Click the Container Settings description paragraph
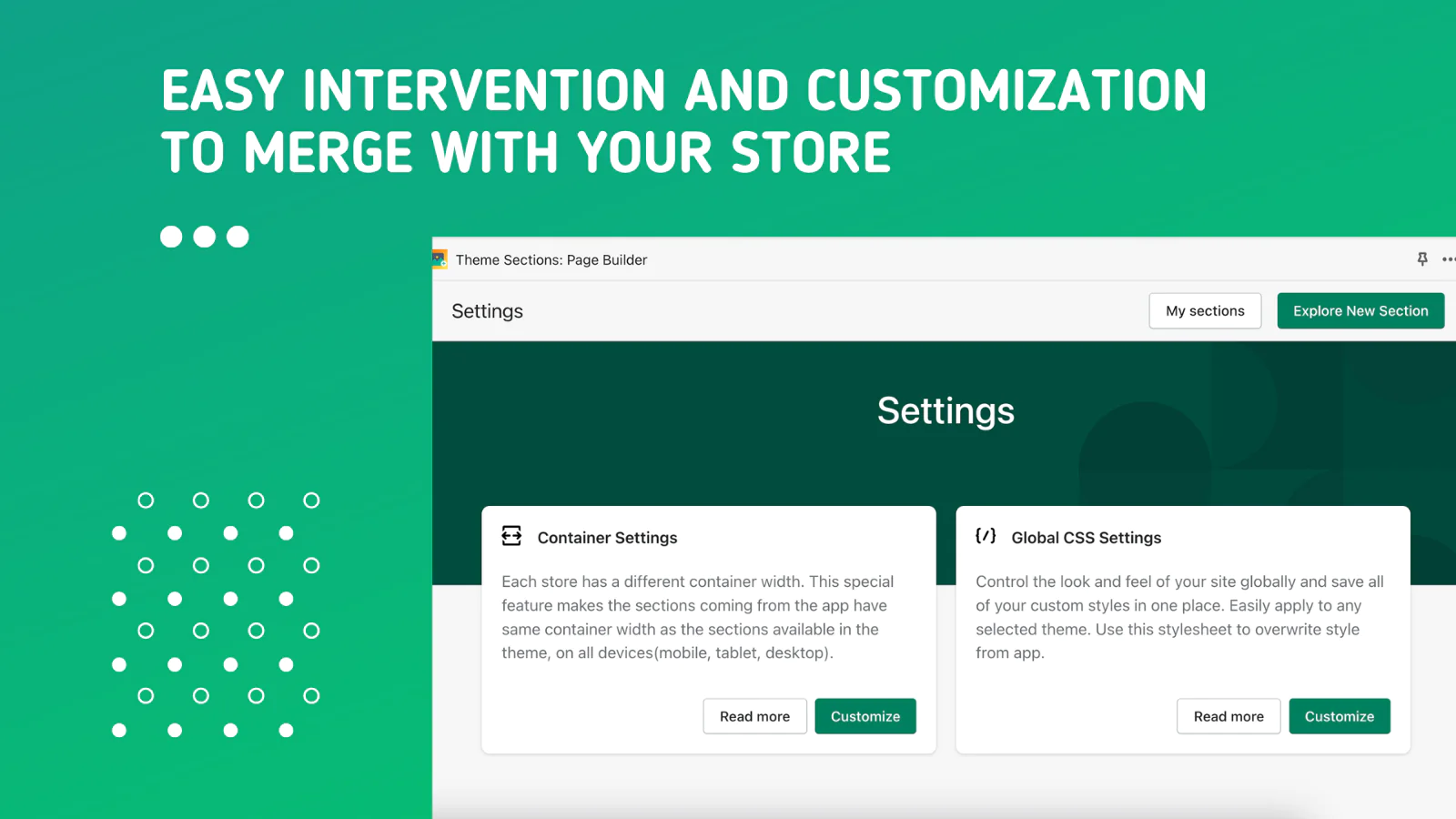 tap(697, 617)
